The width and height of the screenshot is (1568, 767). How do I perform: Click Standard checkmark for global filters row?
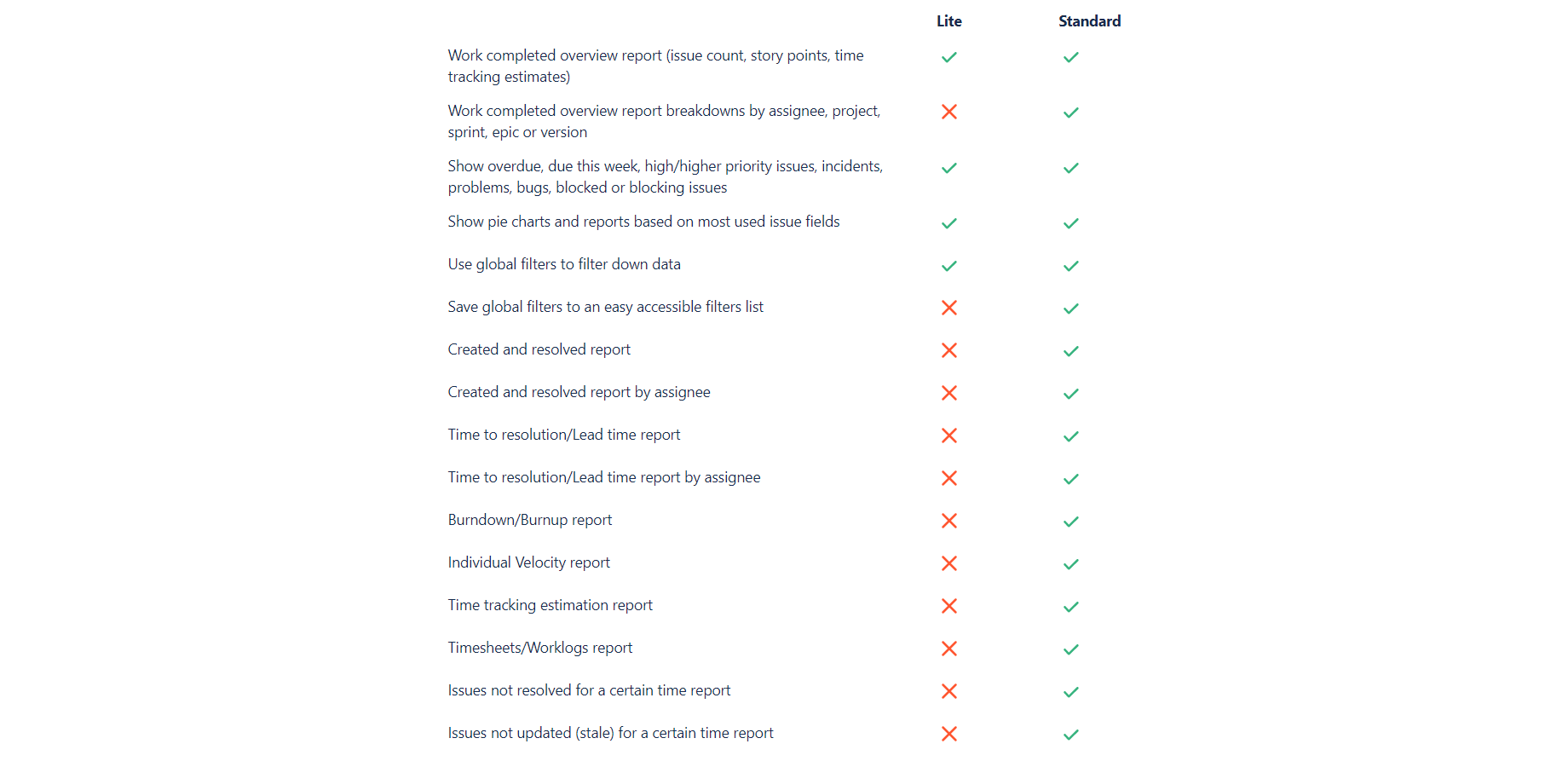tap(1071, 266)
